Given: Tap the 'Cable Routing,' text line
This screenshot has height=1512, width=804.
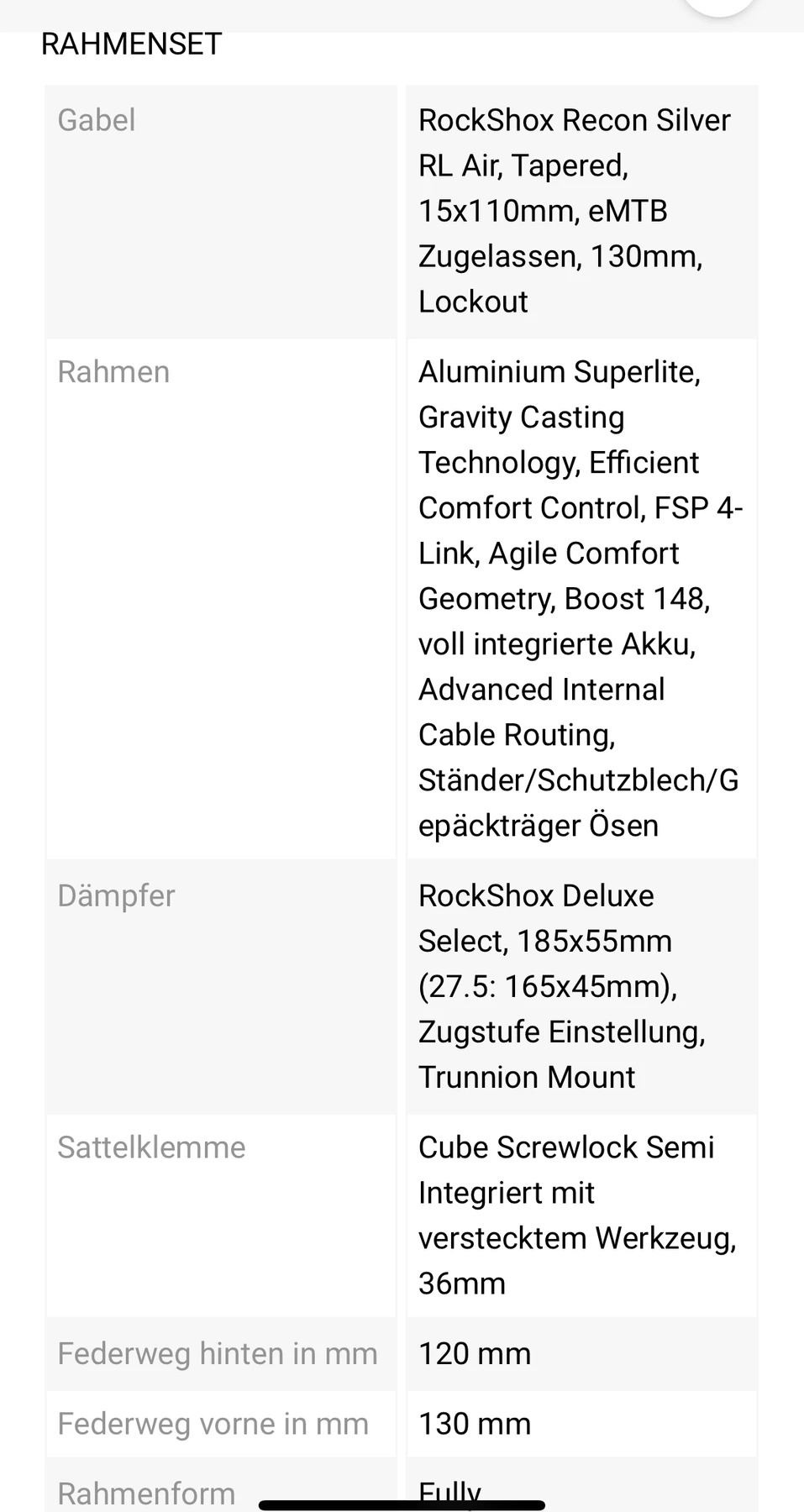Looking at the screenshot, I should (517, 734).
